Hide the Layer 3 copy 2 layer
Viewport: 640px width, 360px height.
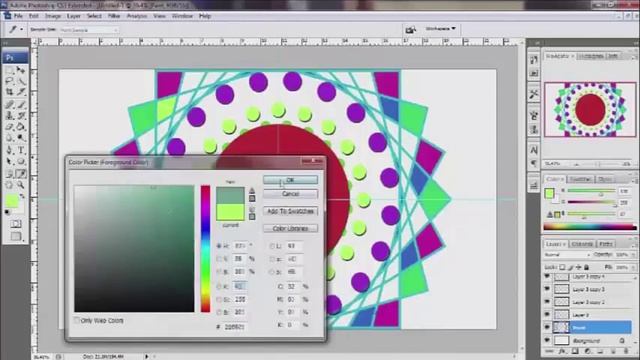coord(547,302)
